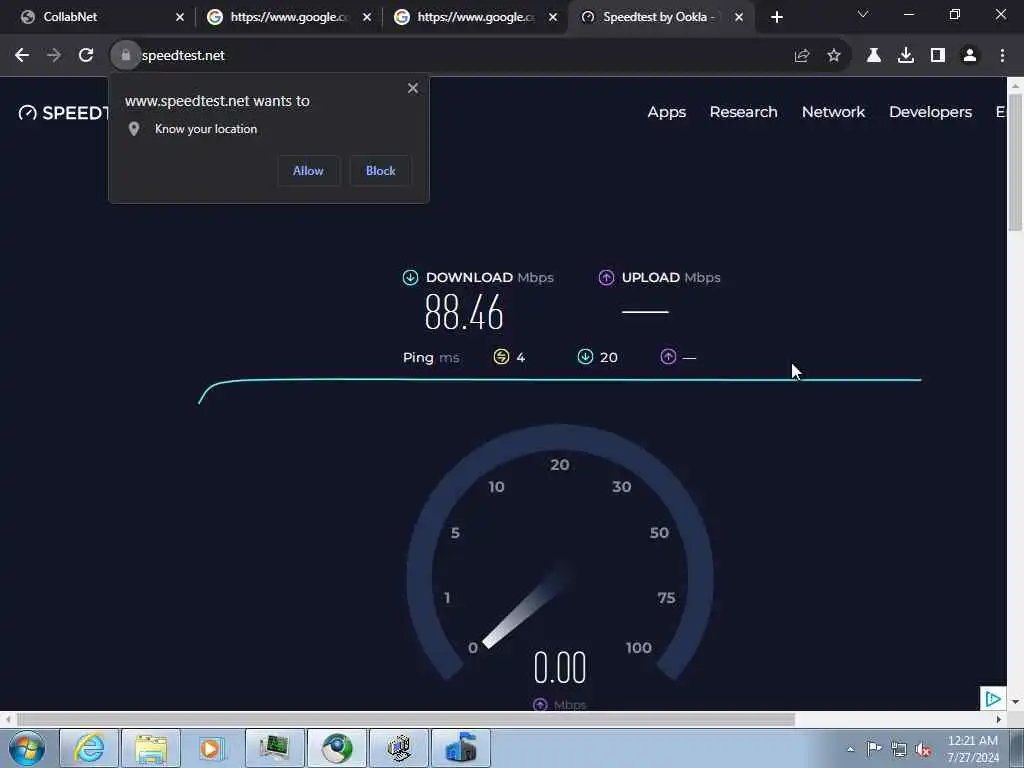
Task: Open network status tray icon
Action: point(899,749)
